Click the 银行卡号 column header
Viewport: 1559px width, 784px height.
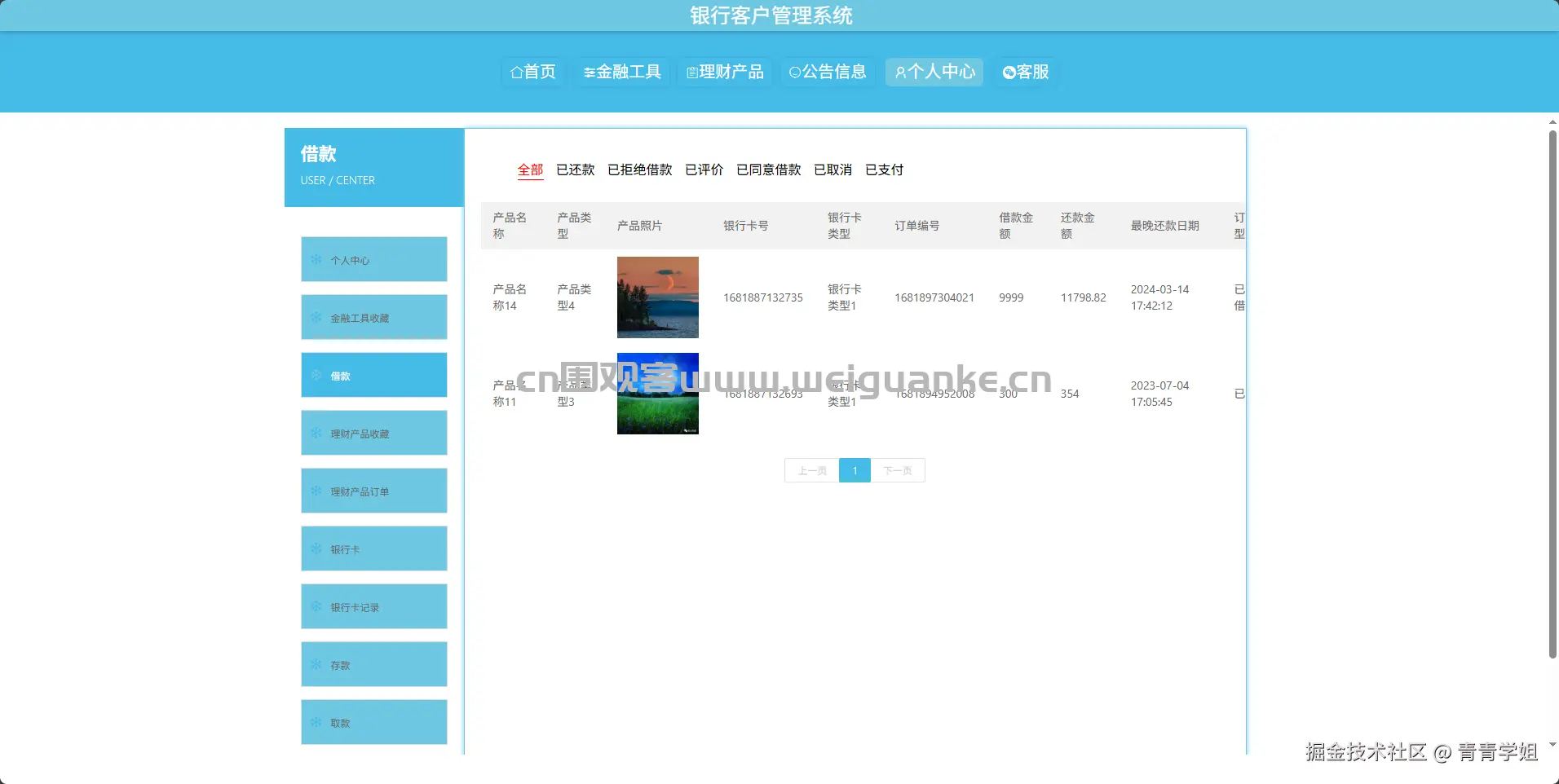pos(746,226)
